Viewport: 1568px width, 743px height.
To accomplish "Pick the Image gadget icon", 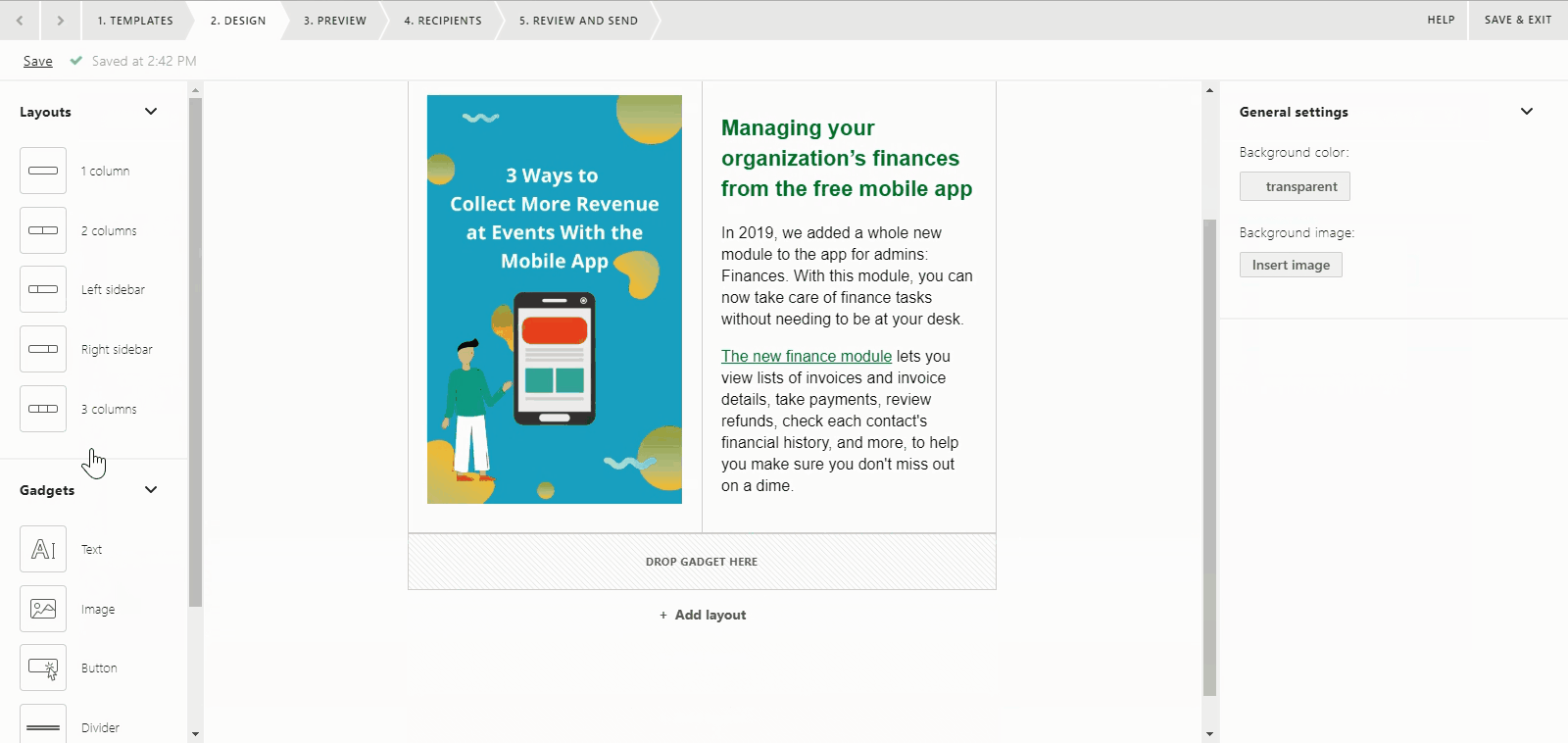I will click(43, 609).
